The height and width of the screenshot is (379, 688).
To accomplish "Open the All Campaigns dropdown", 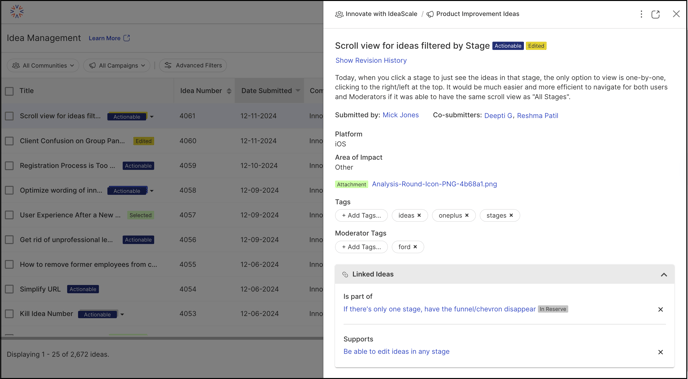I will point(117,65).
